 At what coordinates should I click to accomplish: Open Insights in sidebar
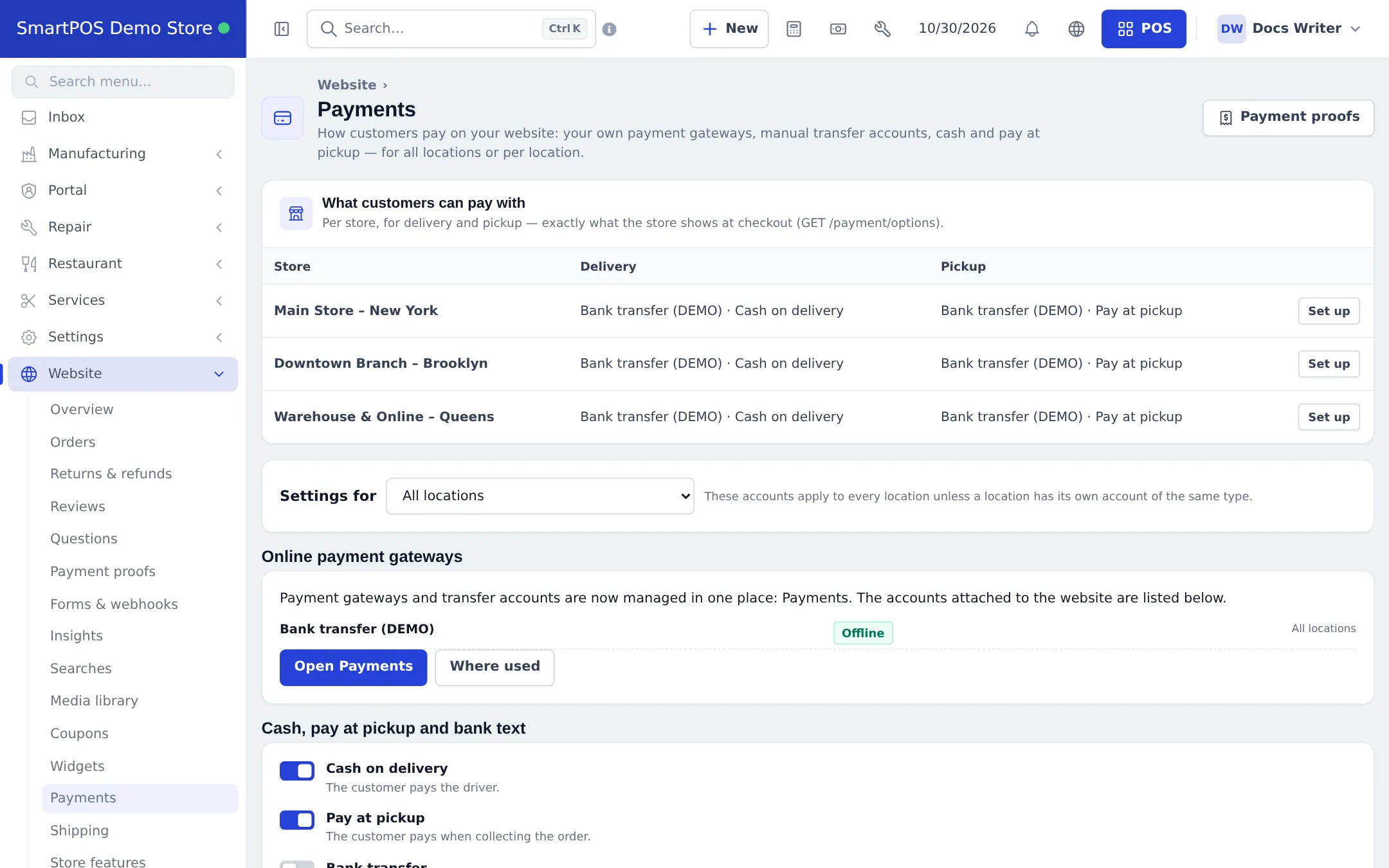[77, 636]
